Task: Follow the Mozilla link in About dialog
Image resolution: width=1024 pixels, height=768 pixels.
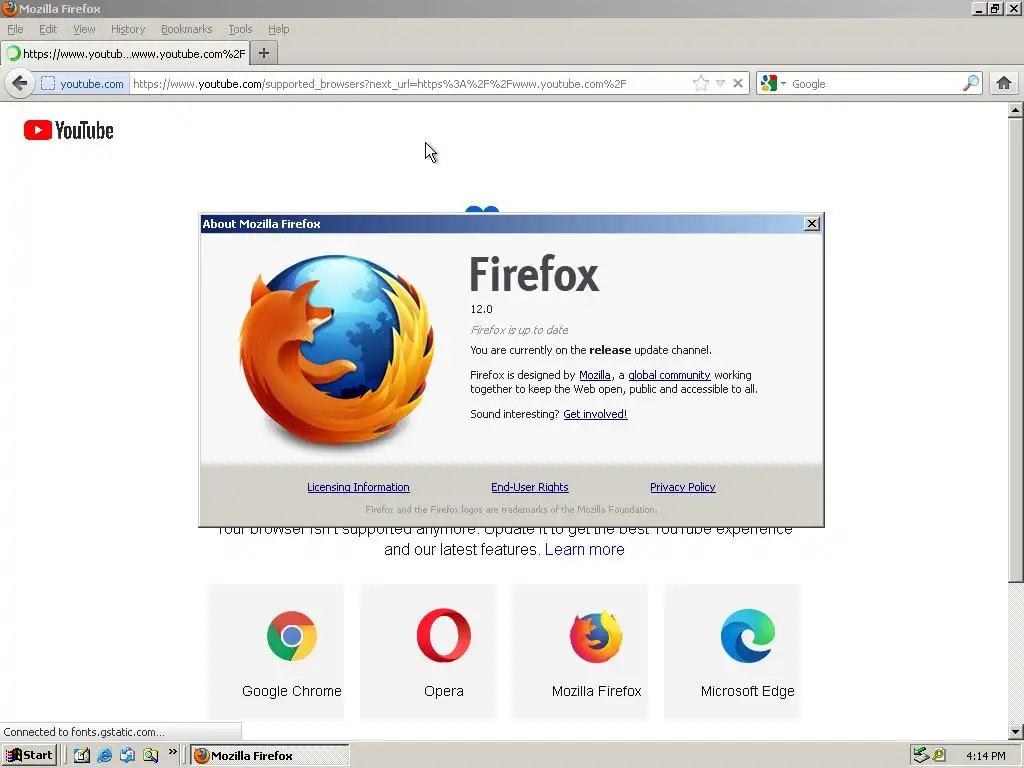Action: 595,376
